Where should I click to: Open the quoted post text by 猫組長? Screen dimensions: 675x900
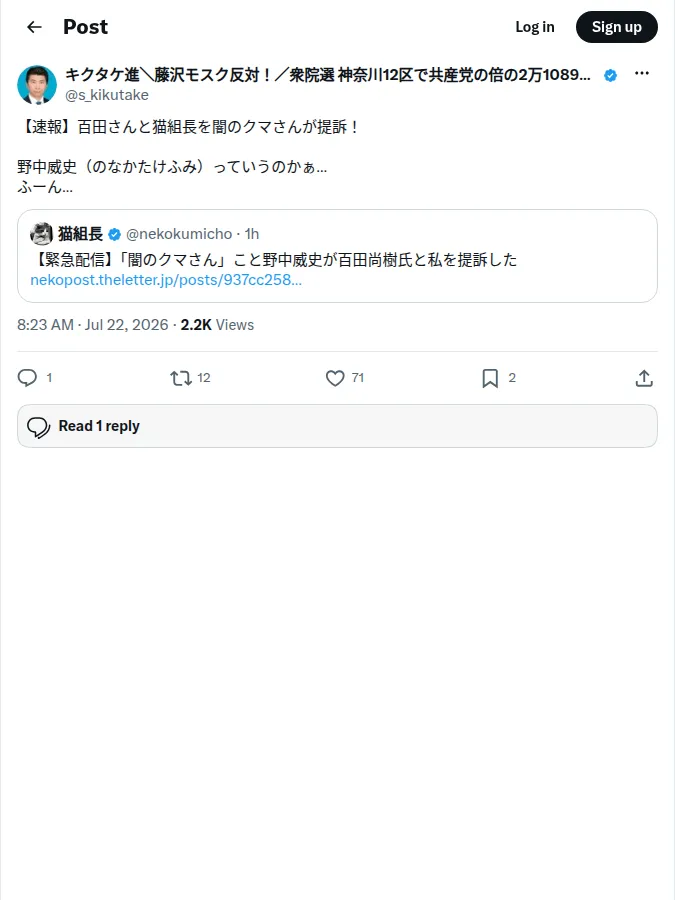click(274, 260)
